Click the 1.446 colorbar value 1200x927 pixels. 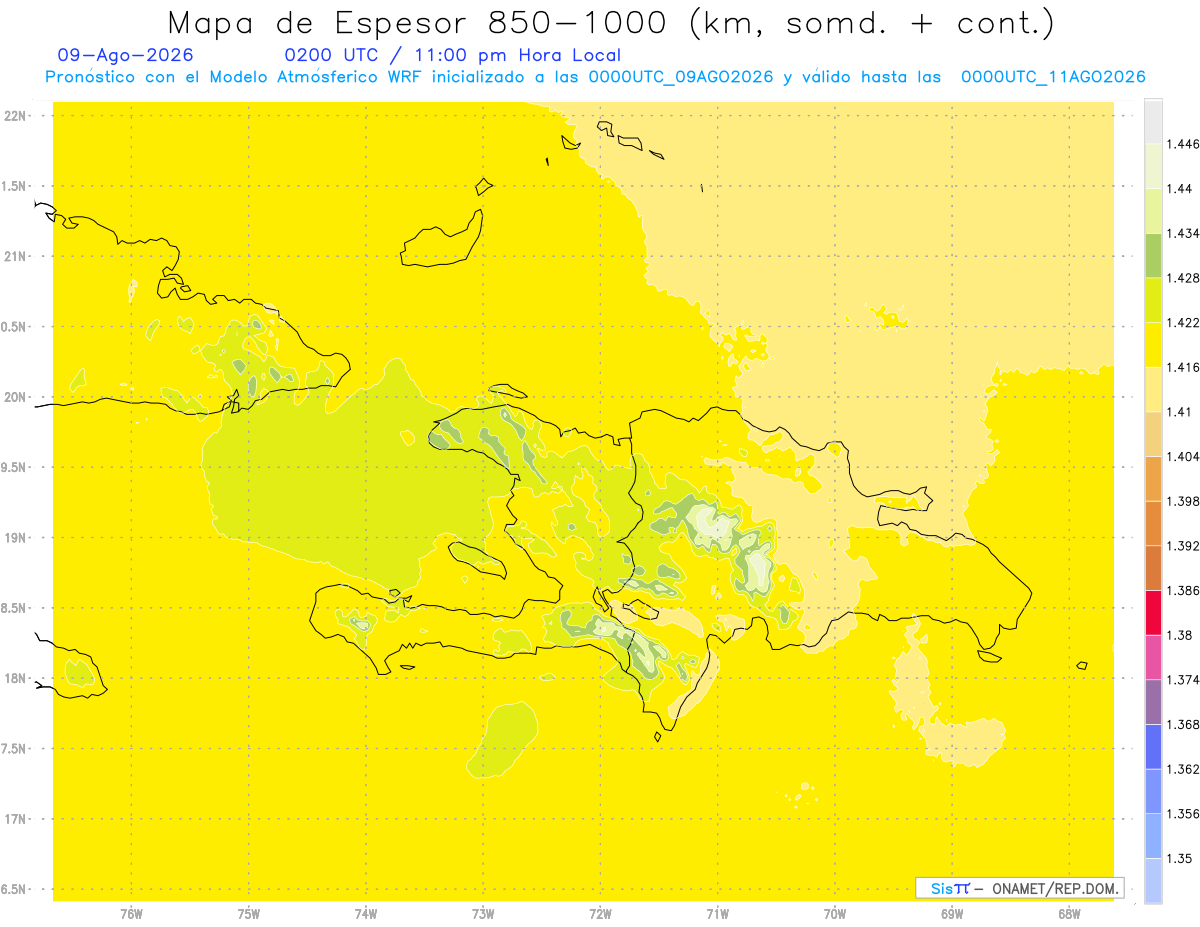pos(1182,144)
